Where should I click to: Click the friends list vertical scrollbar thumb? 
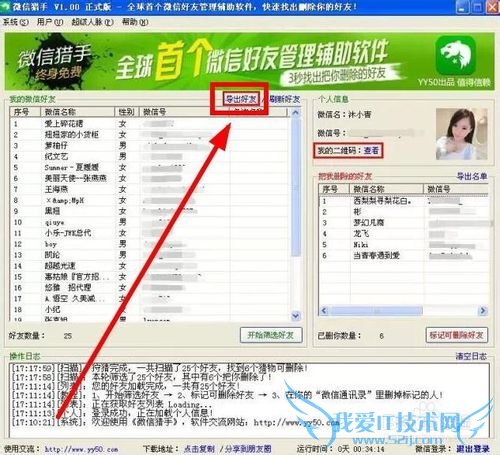(295, 187)
